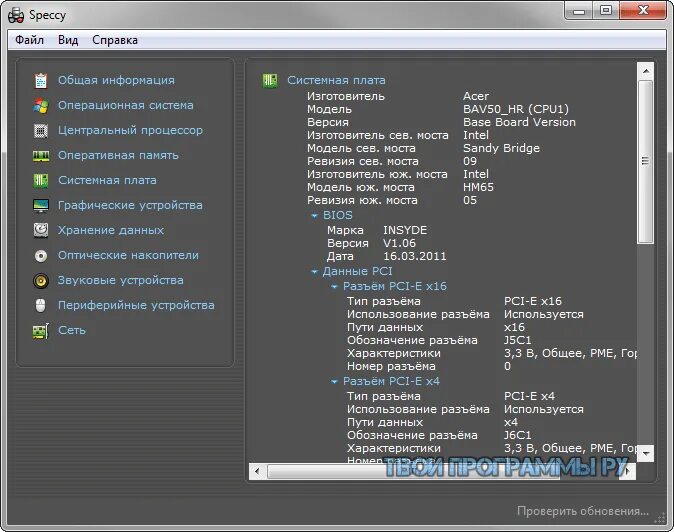The width and height of the screenshot is (674, 532).
Task: Click Проверить обновления link
Action: pyautogui.click(x=582, y=511)
